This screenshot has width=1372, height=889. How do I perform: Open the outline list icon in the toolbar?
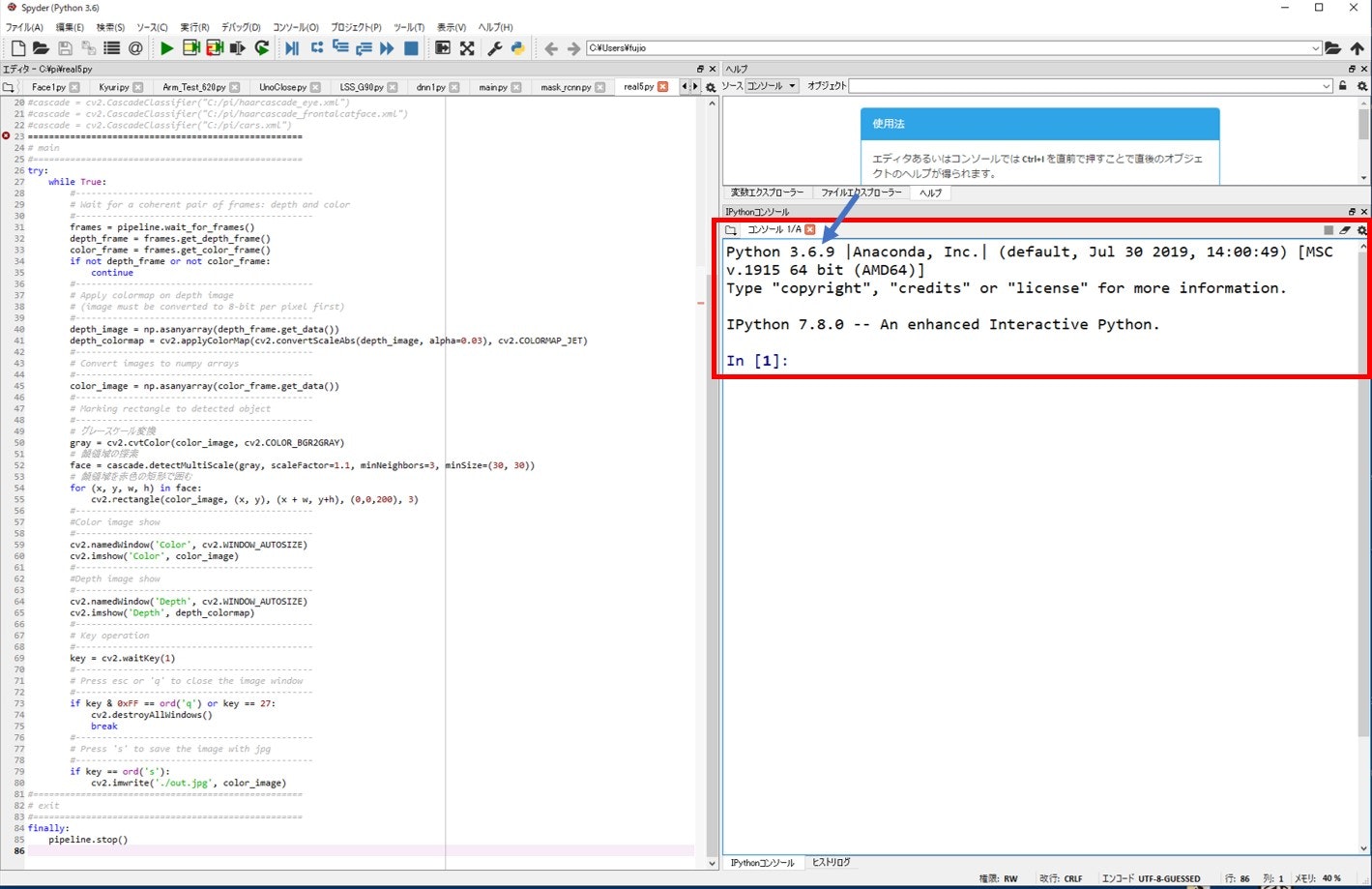(111, 48)
